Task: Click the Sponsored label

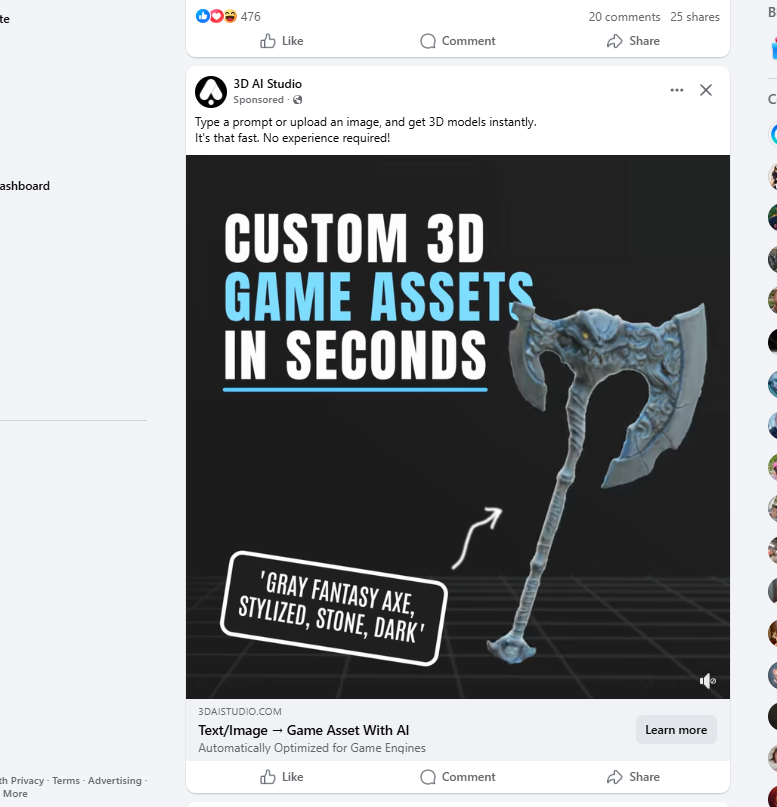Action: pos(258,100)
